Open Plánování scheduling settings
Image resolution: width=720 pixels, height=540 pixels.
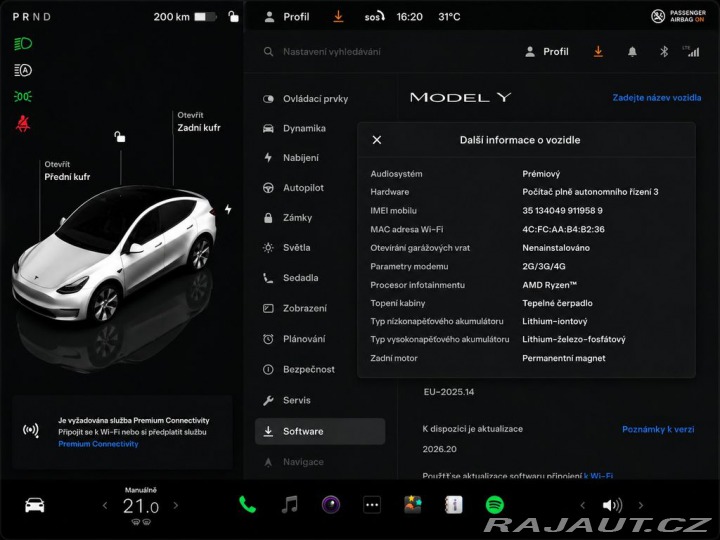coord(320,339)
